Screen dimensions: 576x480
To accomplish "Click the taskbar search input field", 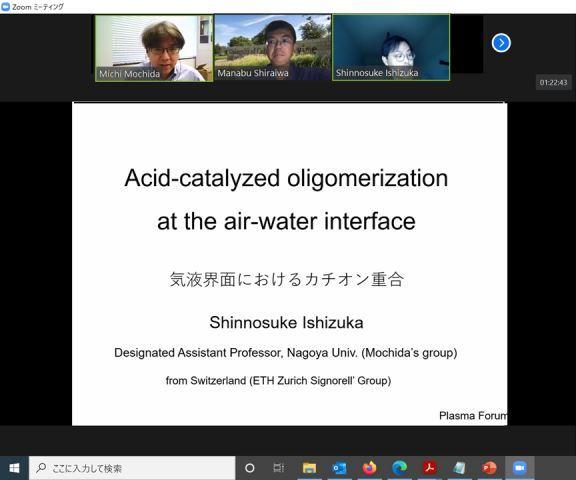I will (132, 468).
